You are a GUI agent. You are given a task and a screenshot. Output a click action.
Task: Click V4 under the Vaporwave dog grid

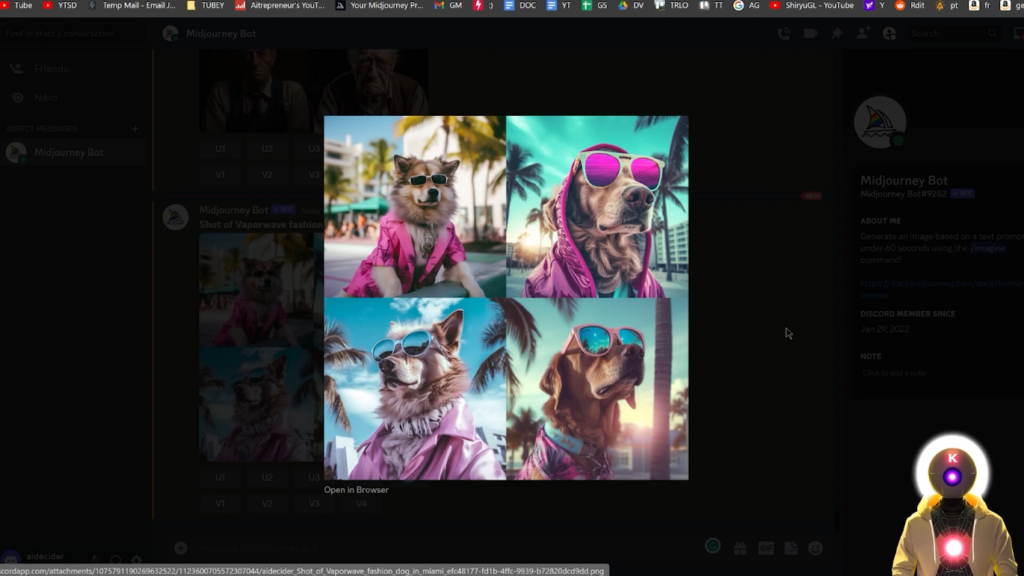point(361,504)
